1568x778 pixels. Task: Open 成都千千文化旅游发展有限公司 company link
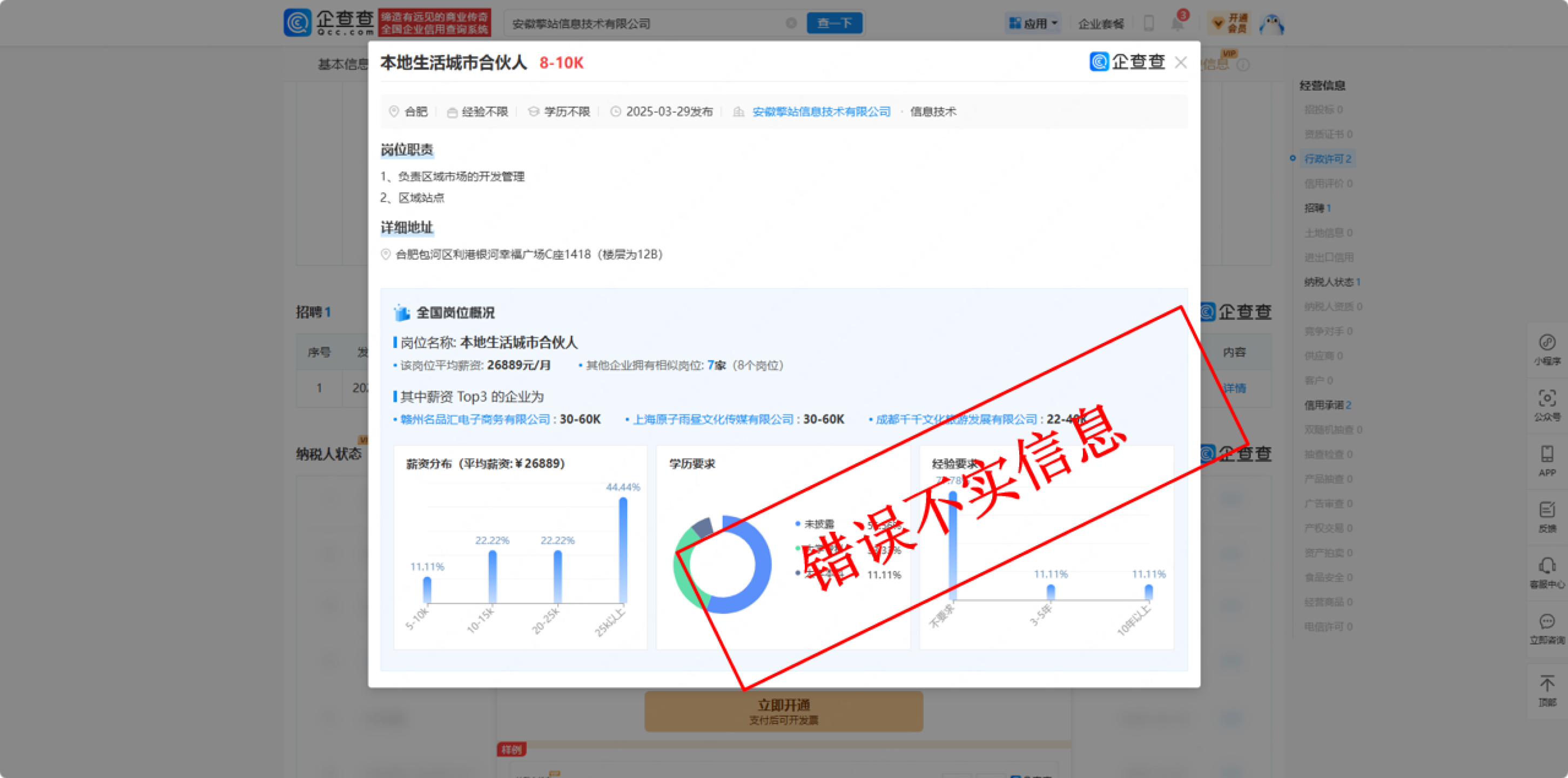pyautogui.click(x=956, y=419)
